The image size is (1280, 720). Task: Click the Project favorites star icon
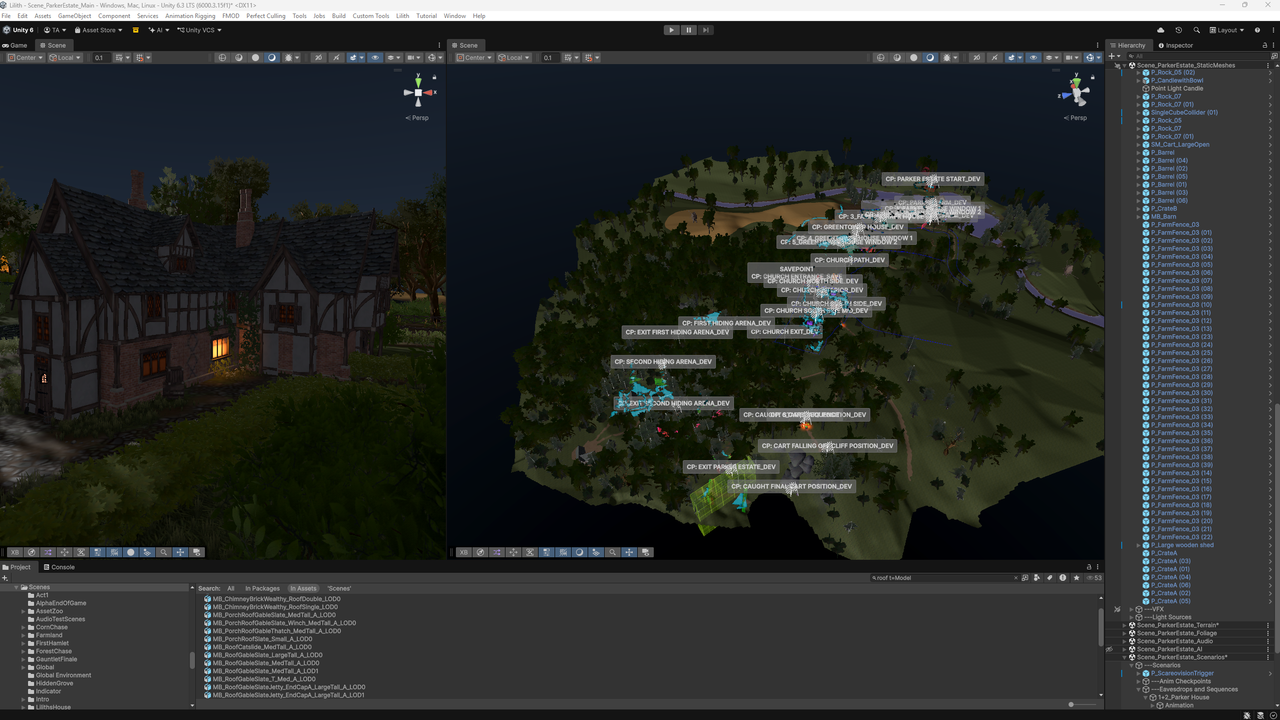point(1076,577)
